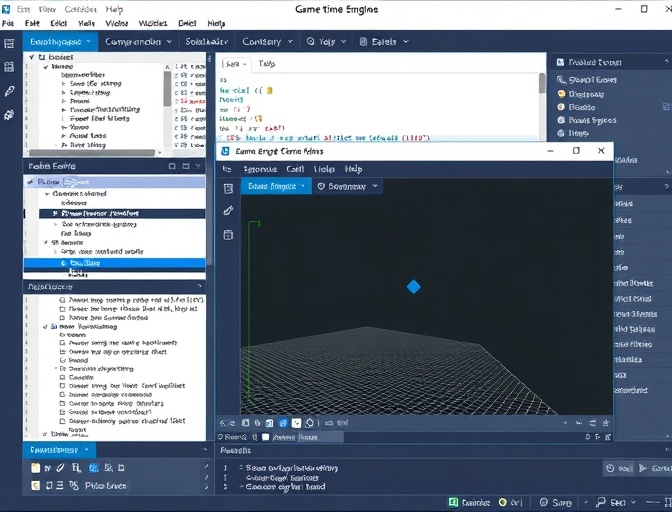Click the puzzle-piece icon in the left sidebar
This screenshot has height=512, width=672.
click(9, 115)
